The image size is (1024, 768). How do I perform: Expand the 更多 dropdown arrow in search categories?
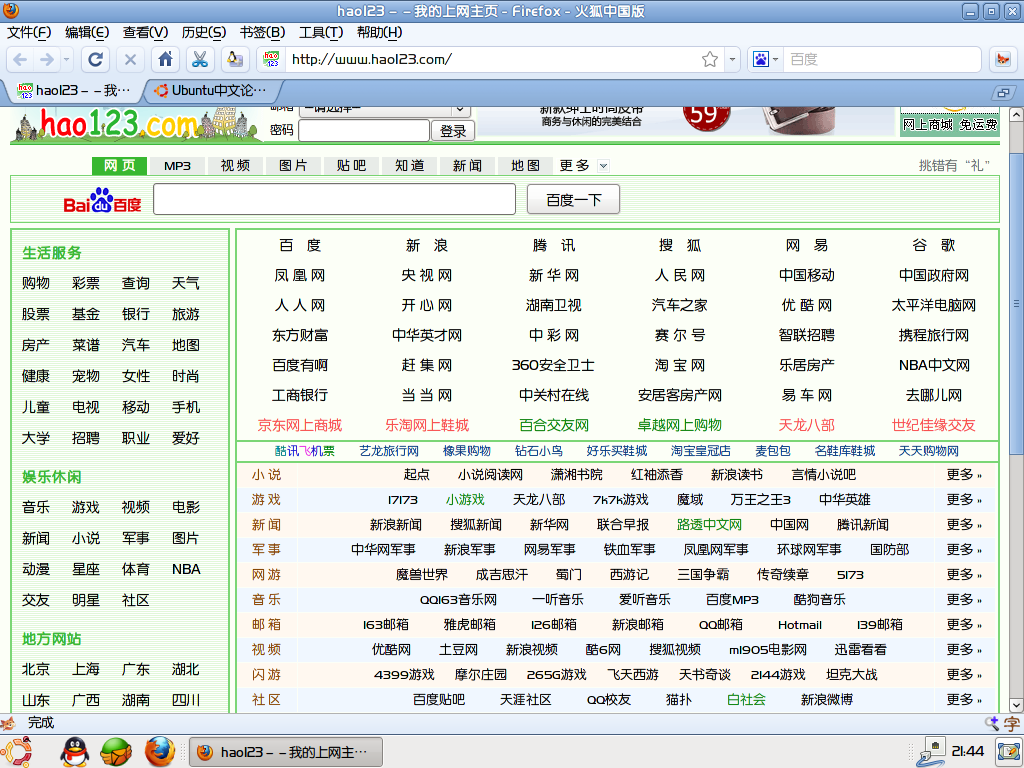pyautogui.click(x=603, y=166)
